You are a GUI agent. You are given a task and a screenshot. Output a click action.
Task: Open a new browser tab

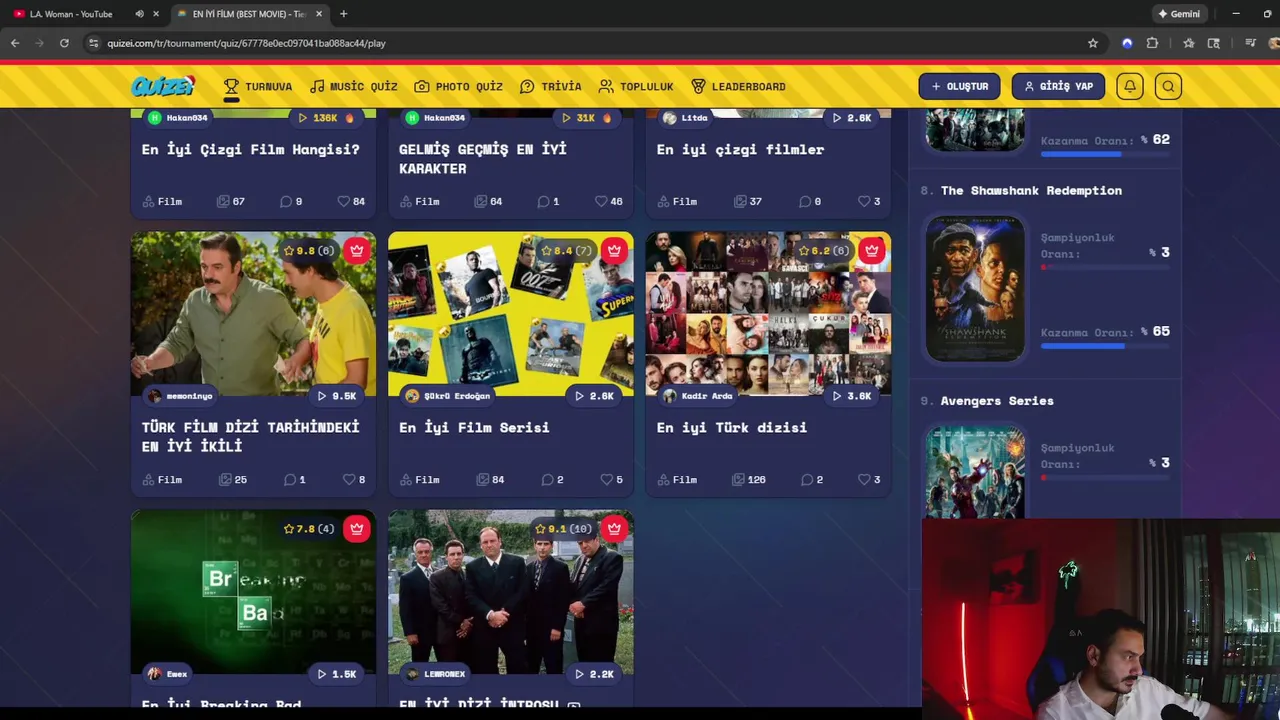[x=344, y=14]
